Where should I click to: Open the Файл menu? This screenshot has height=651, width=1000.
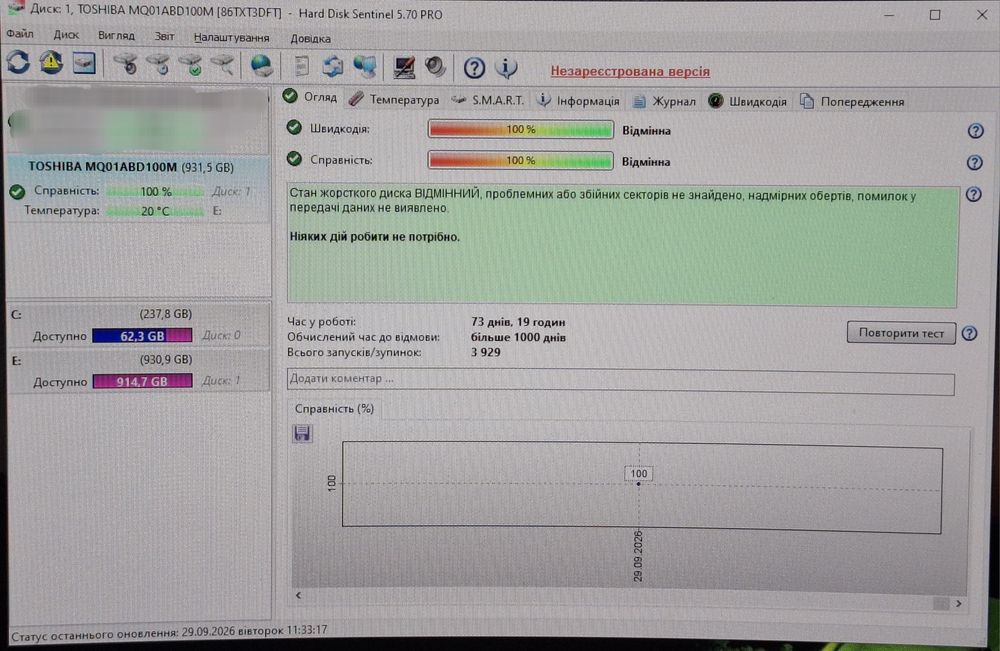pos(20,34)
